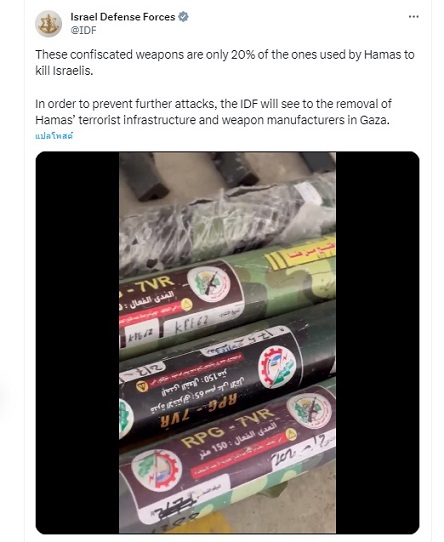The height and width of the screenshot is (542, 444).
Task: Click the upside-down RPG - 7VR text
Action: point(197,410)
